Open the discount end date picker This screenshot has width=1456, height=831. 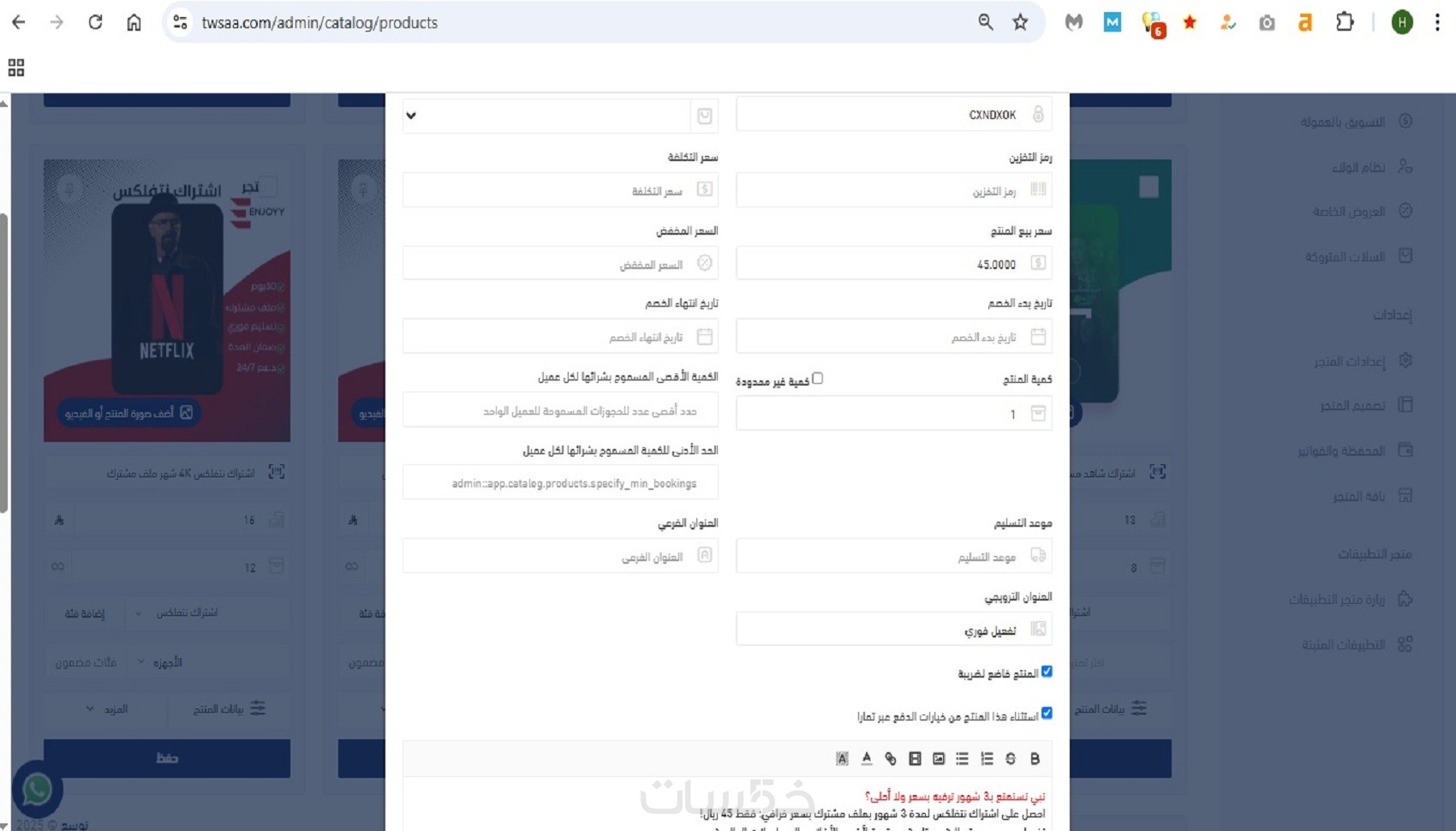tap(560, 337)
